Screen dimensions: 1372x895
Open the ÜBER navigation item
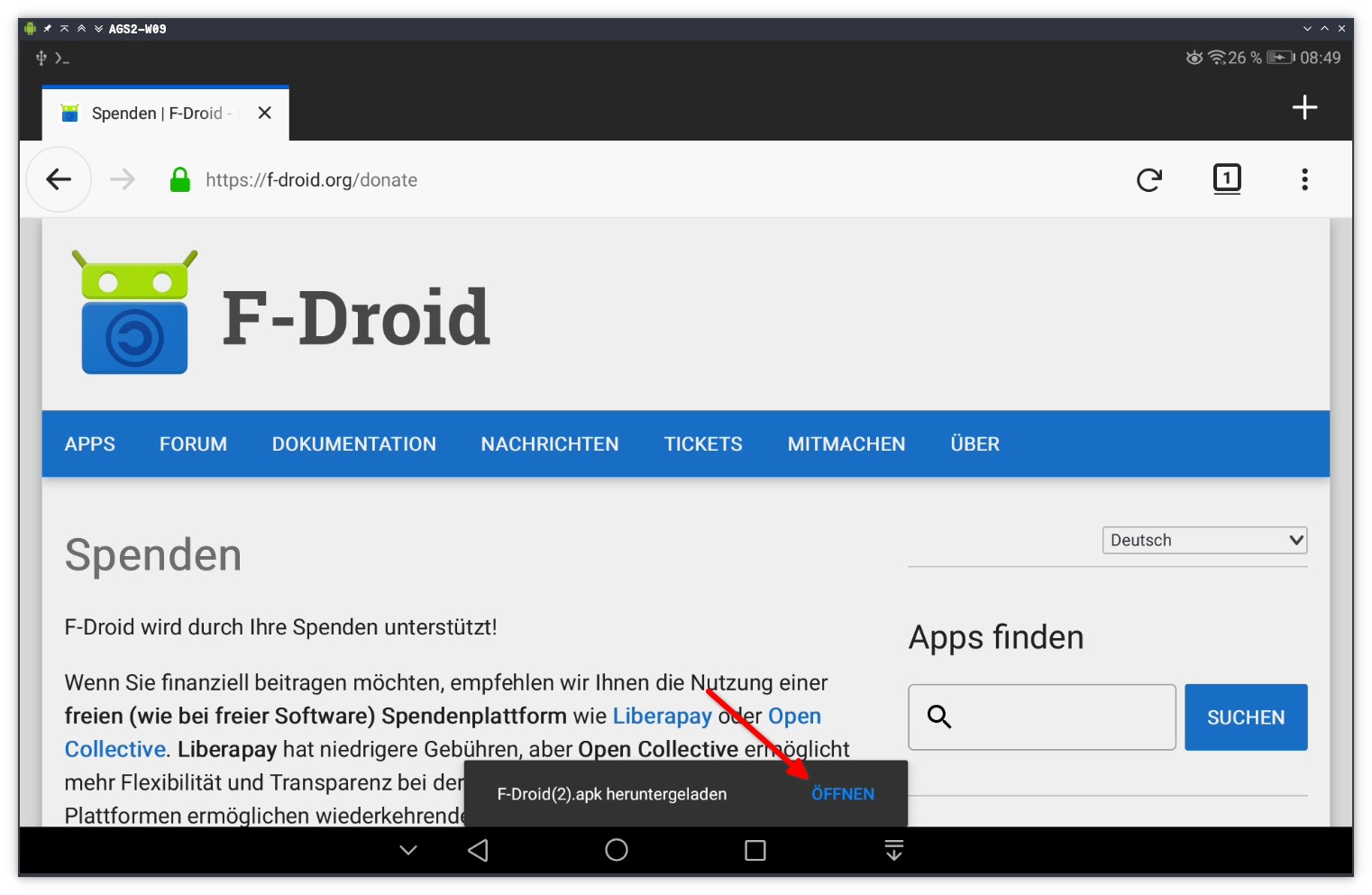974,443
